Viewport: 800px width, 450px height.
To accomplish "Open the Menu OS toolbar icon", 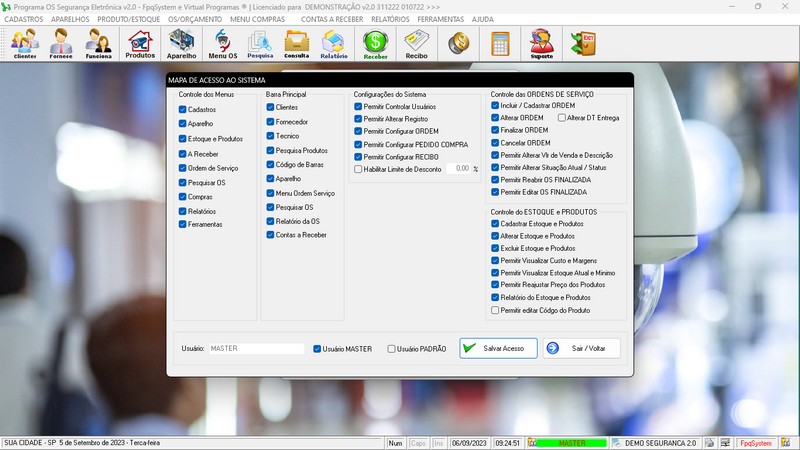I will pos(222,44).
